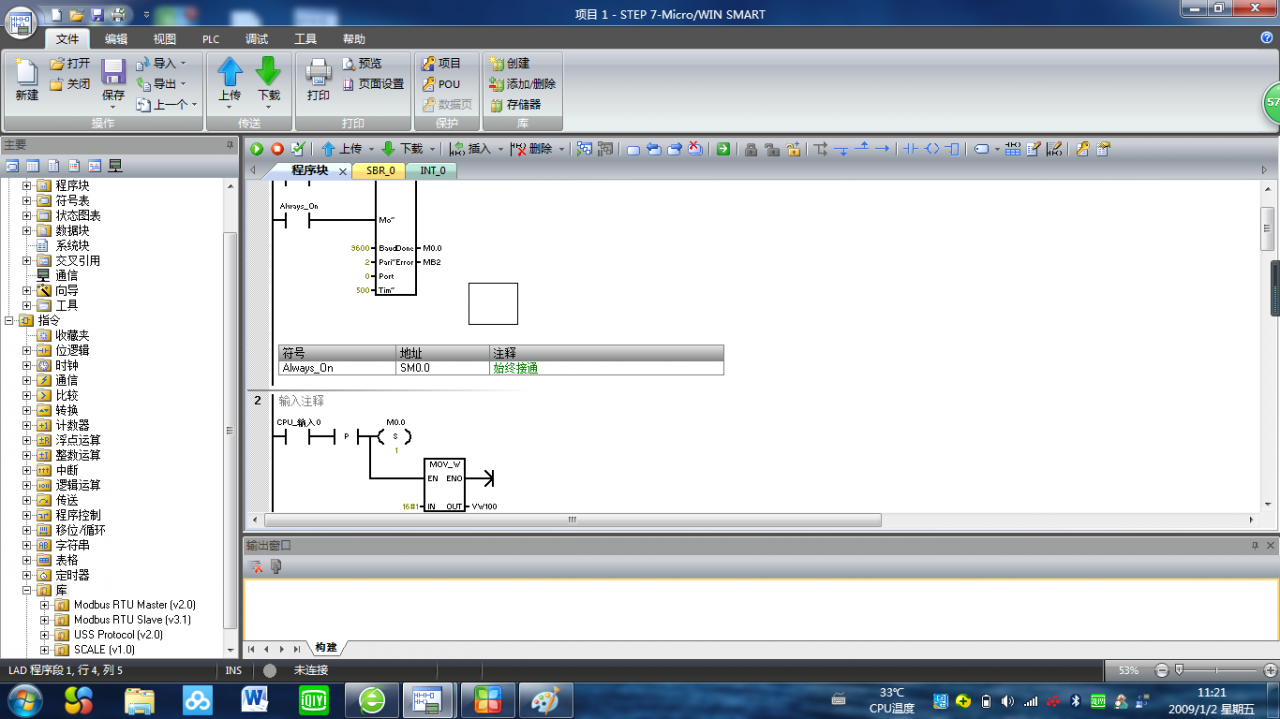The height and width of the screenshot is (719, 1280).
Task: Switch to the 编辑 ribbon tab
Action: pos(116,39)
